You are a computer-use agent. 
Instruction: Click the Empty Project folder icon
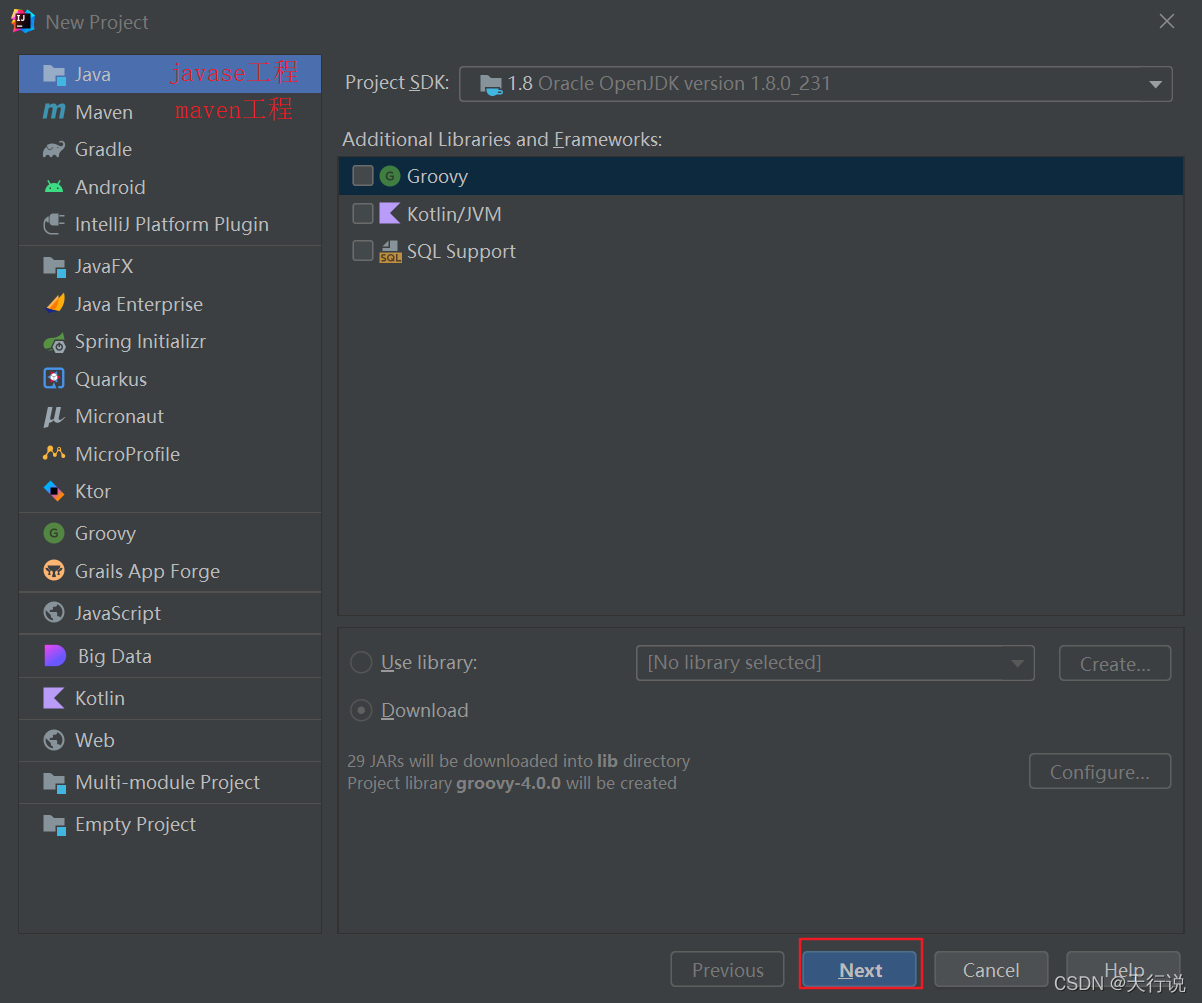[x=54, y=824]
